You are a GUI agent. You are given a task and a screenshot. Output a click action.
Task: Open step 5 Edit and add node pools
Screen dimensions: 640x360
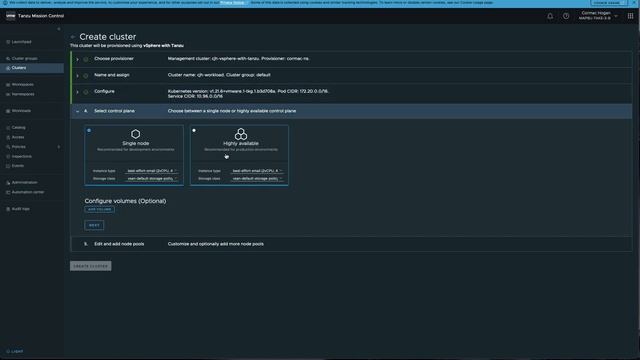(x=351, y=244)
